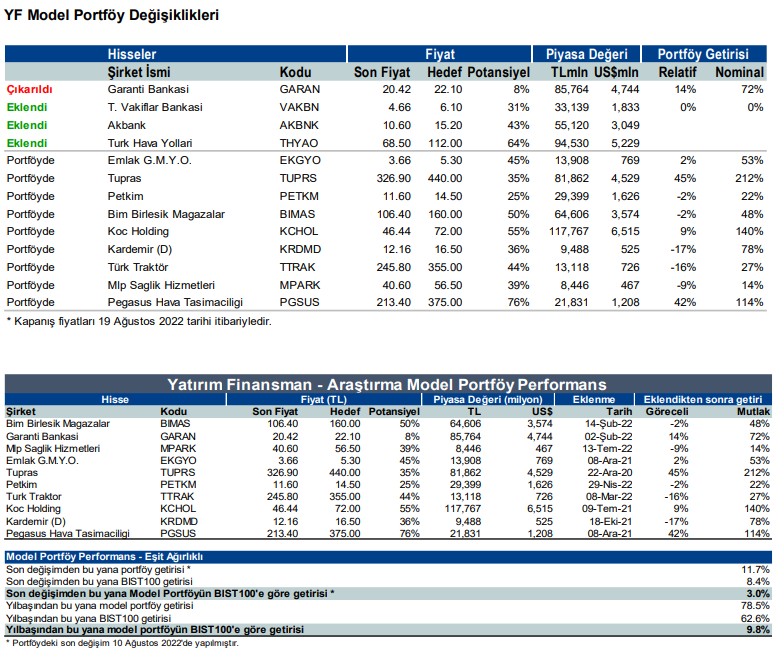The height and width of the screenshot is (653, 779).
Task: Click the footnote about 10 Ağustos 2022 change
Action: (122, 643)
